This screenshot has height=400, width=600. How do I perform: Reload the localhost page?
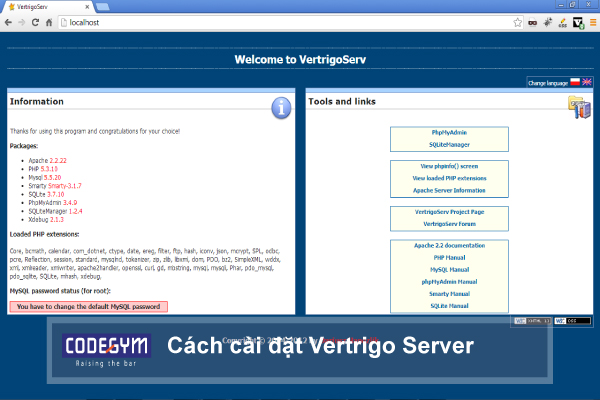pyautogui.click(x=35, y=23)
